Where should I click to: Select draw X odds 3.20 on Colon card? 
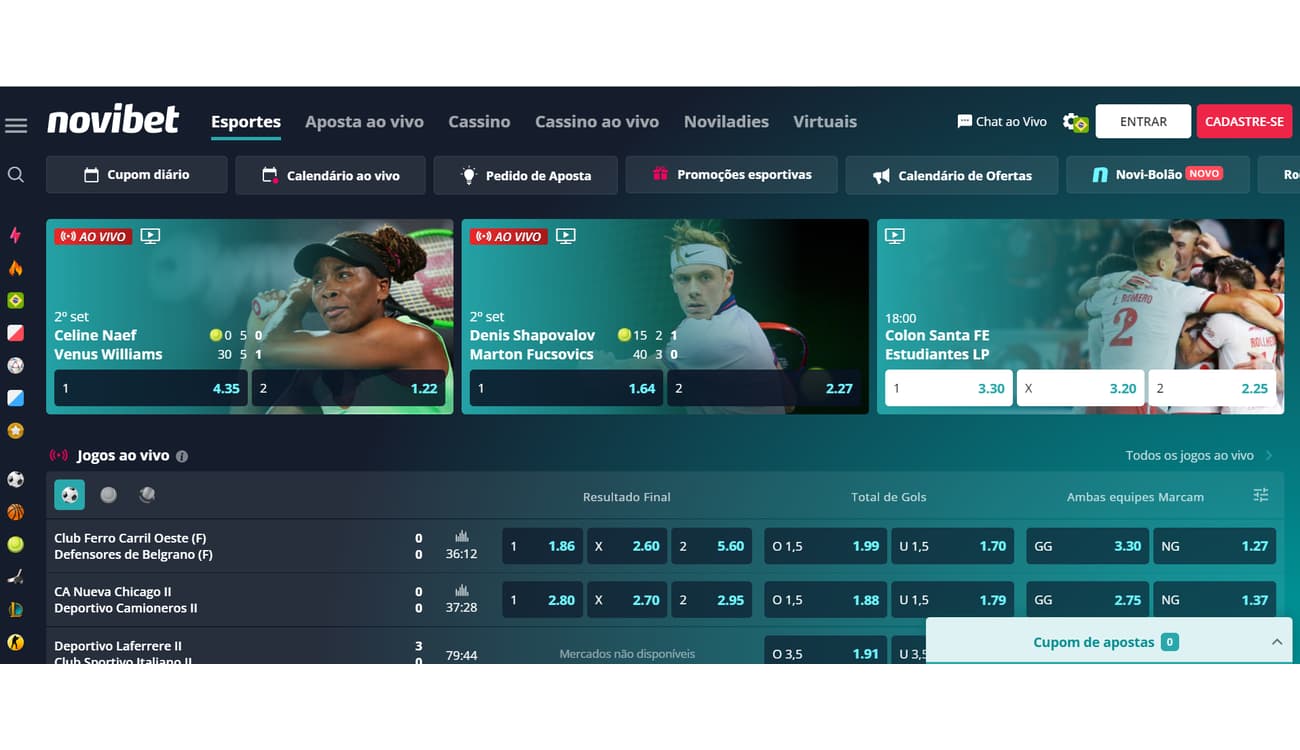pyautogui.click(x=1081, y=388)
